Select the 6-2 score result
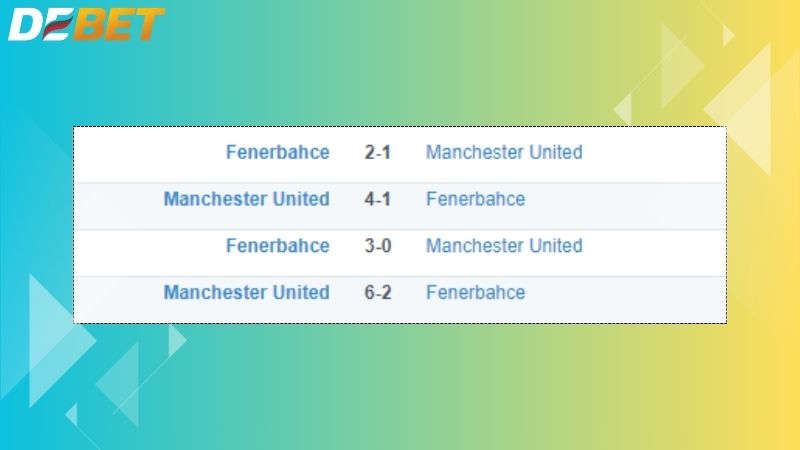 pos(377,293)
